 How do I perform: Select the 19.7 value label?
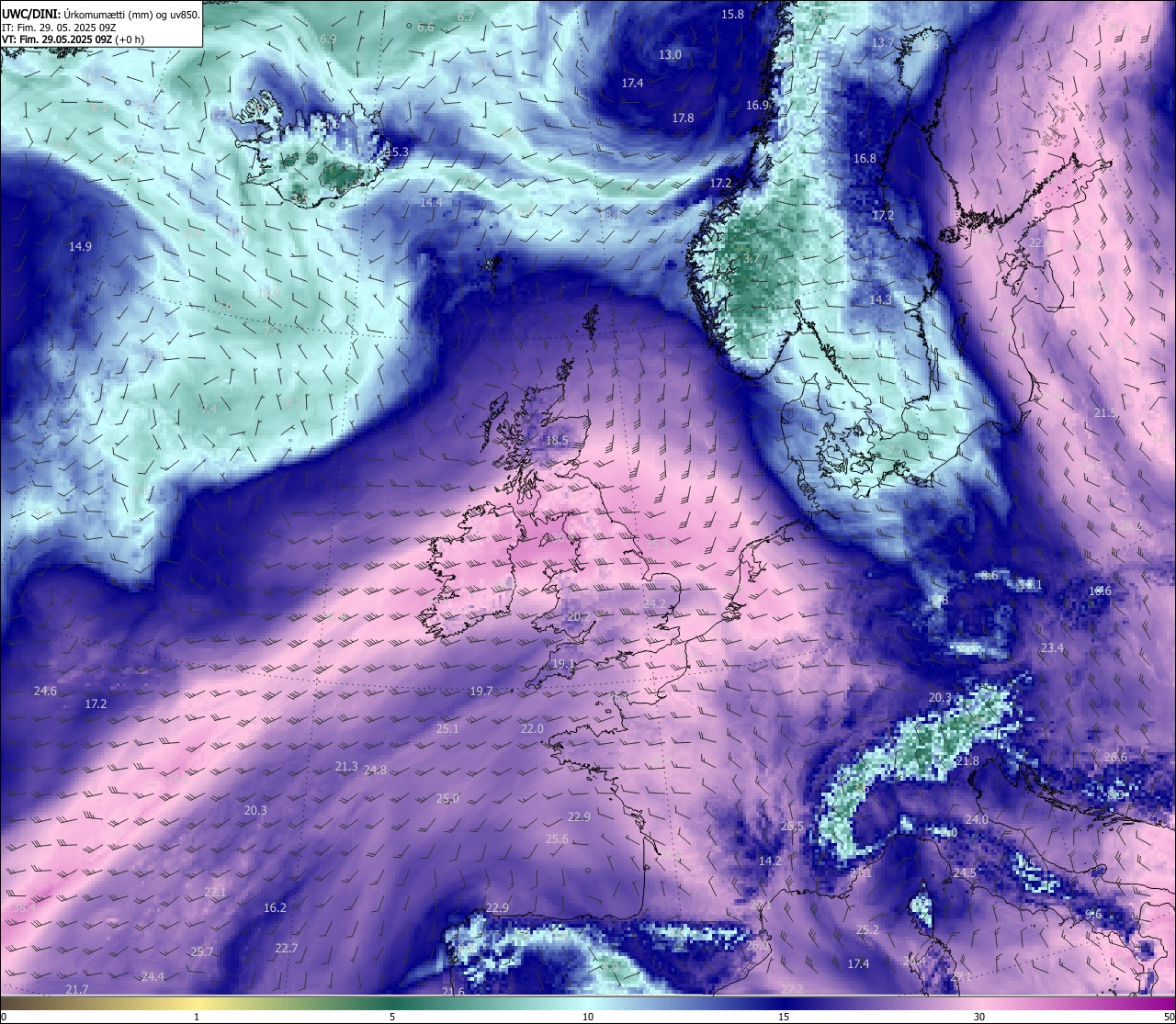point(481,692)
